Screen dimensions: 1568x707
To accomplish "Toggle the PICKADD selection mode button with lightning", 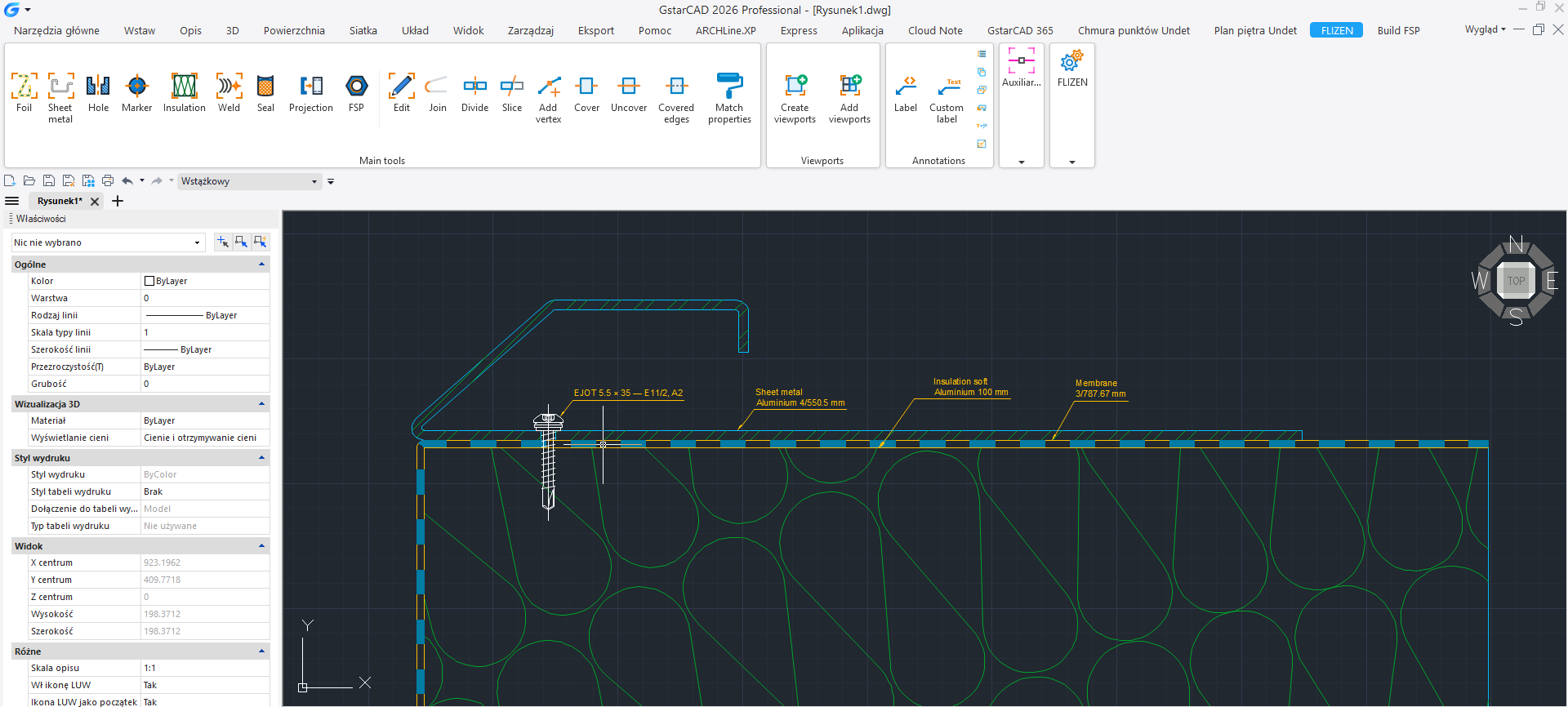I will coord(261,242).
